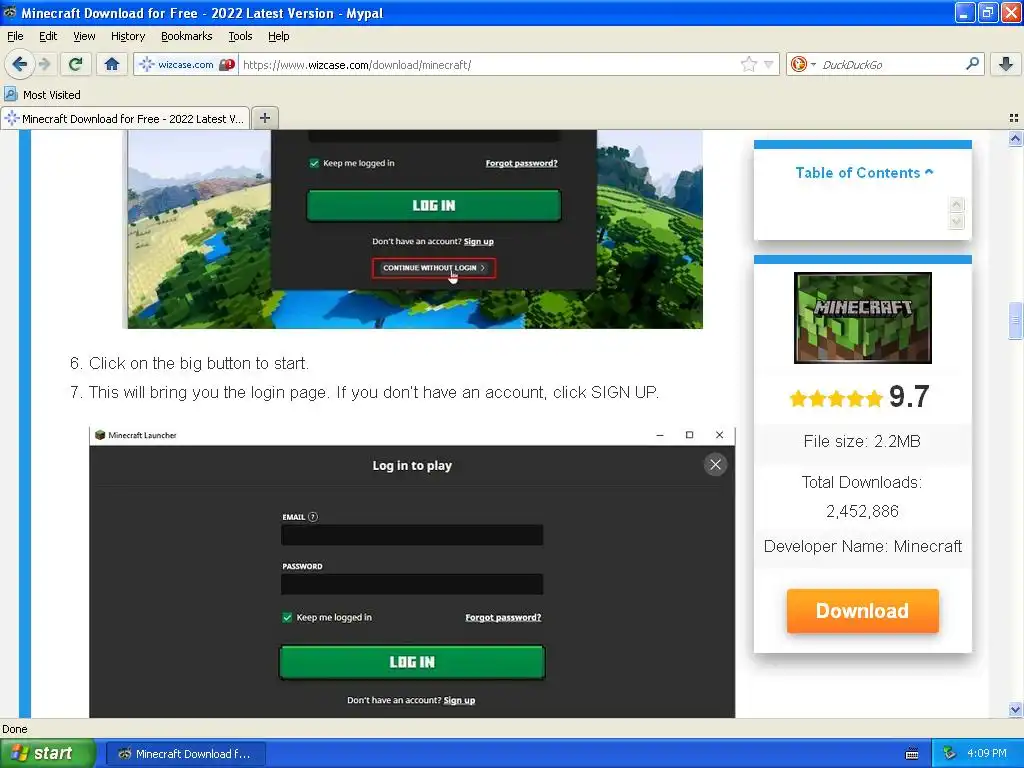Image resolution: width=1024 pixels, height=768 pixels.
Task: Go back one page with back arrow
Action: coord(20,64)
